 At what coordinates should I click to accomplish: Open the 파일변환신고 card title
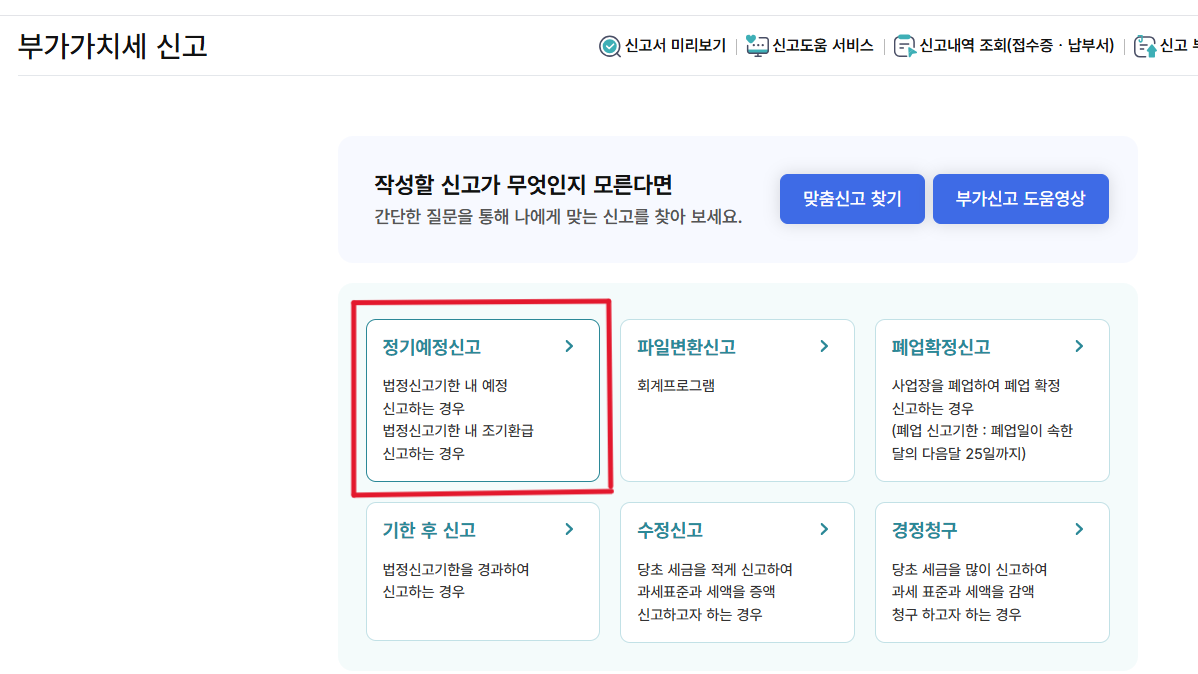pyautogui.click(x=686, y=347)
